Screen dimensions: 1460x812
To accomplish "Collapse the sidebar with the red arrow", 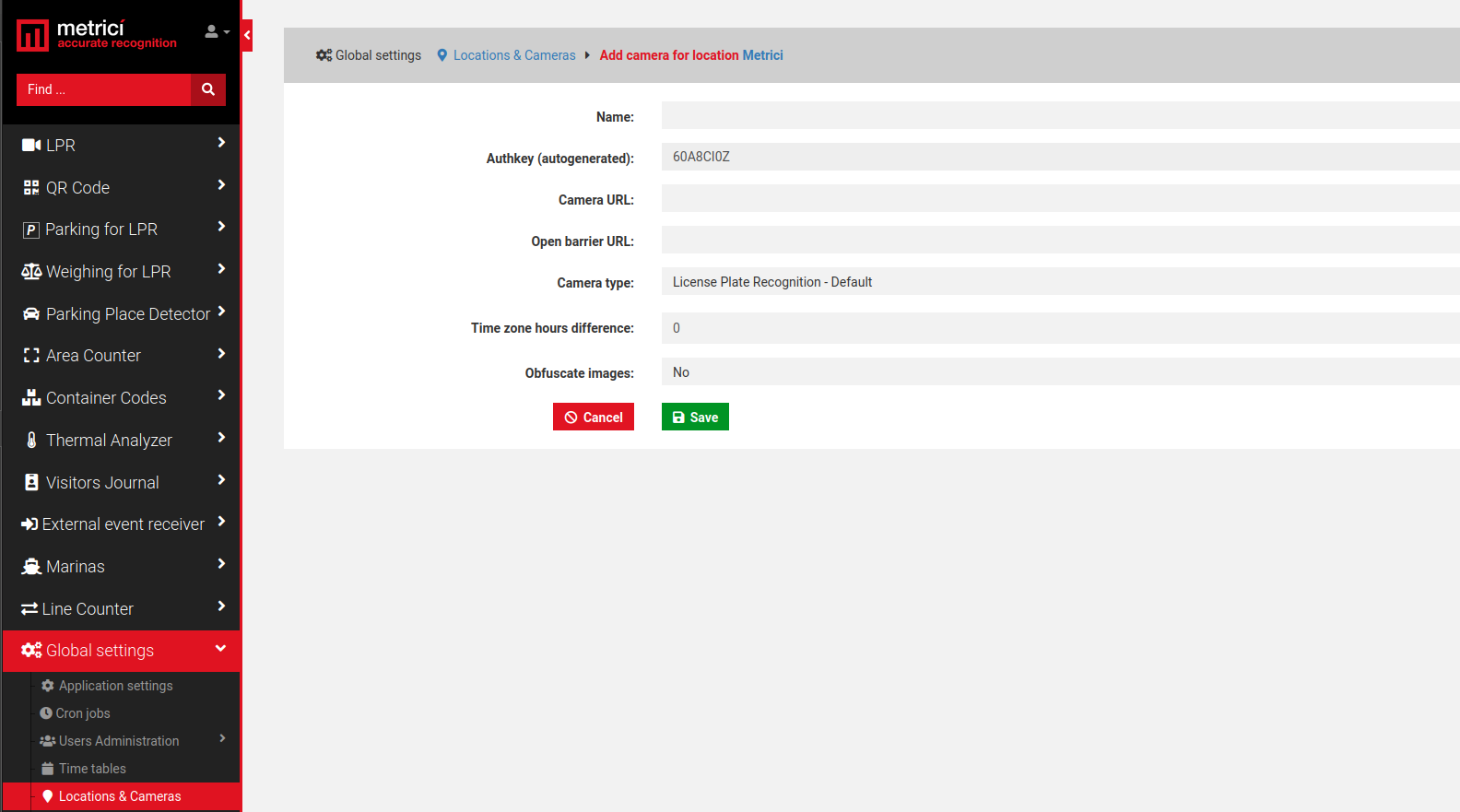I will point(247,35).
